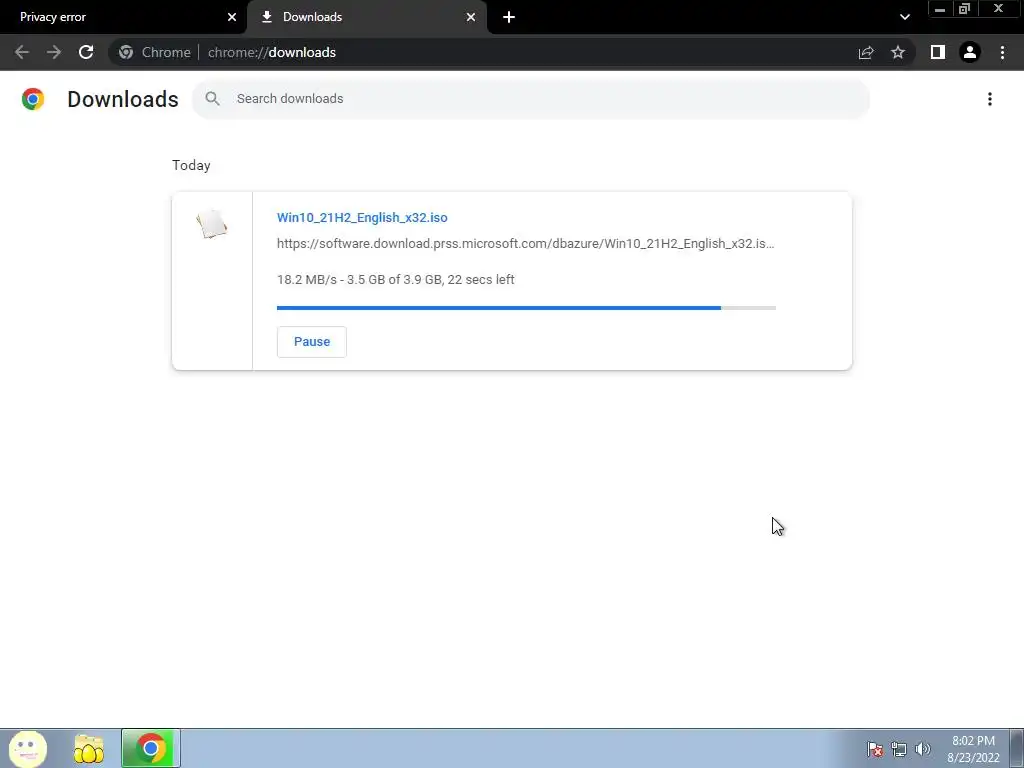Bookmark this tab with the star icon
Viewport: 1024px width, 768px height.
click(x=898, y=52)
